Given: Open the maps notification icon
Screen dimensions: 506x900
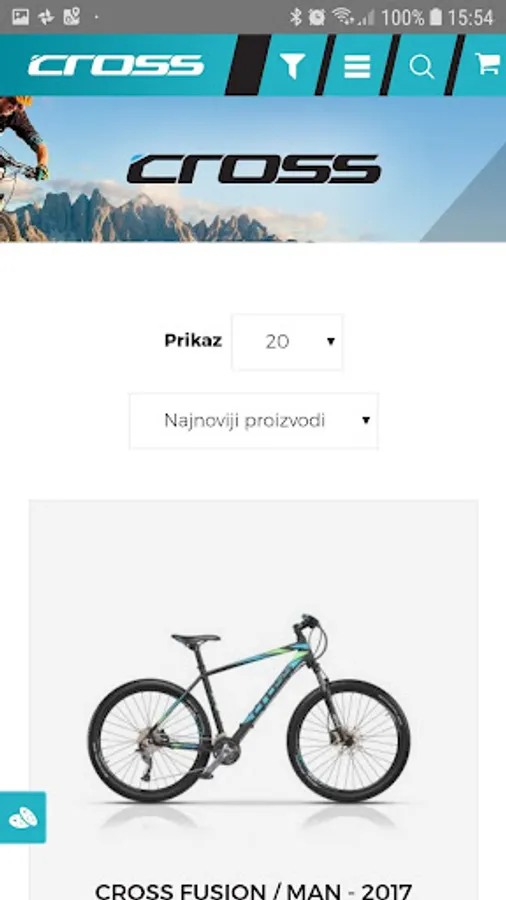Looking at the screenshot, I should coord(72,17).
